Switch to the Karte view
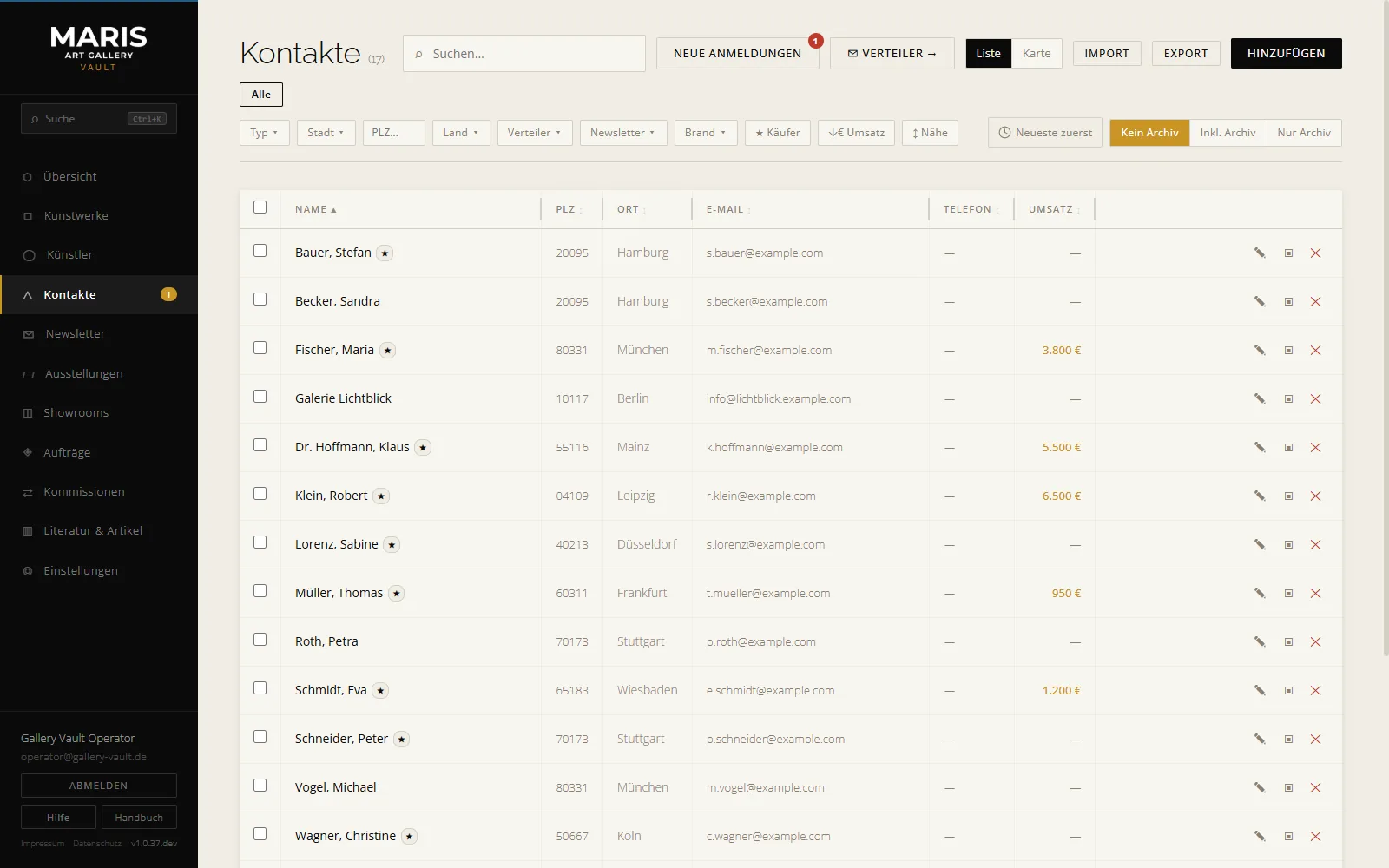Screen dimensions: 1389x868 click(1037, 54)
